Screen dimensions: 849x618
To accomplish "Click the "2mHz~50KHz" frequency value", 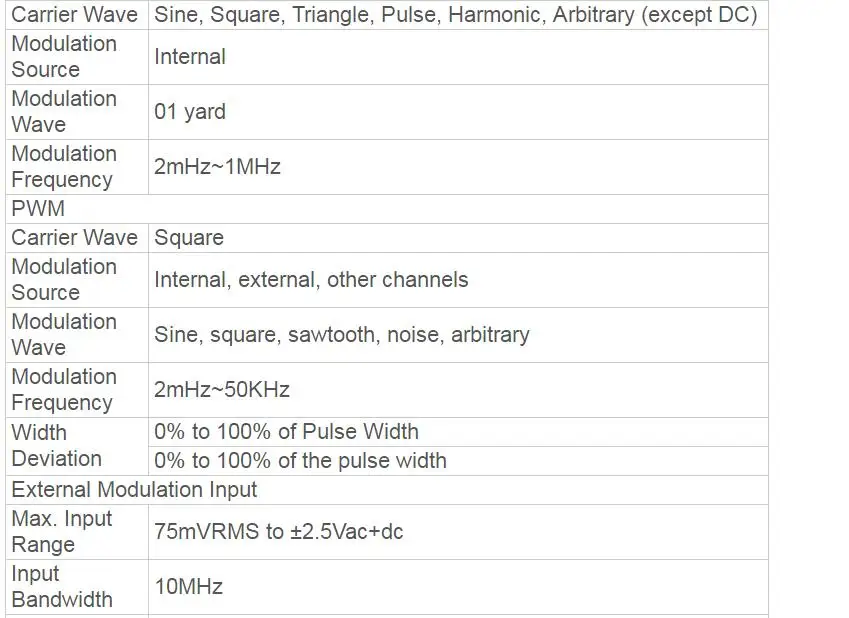I will point(222,390).
